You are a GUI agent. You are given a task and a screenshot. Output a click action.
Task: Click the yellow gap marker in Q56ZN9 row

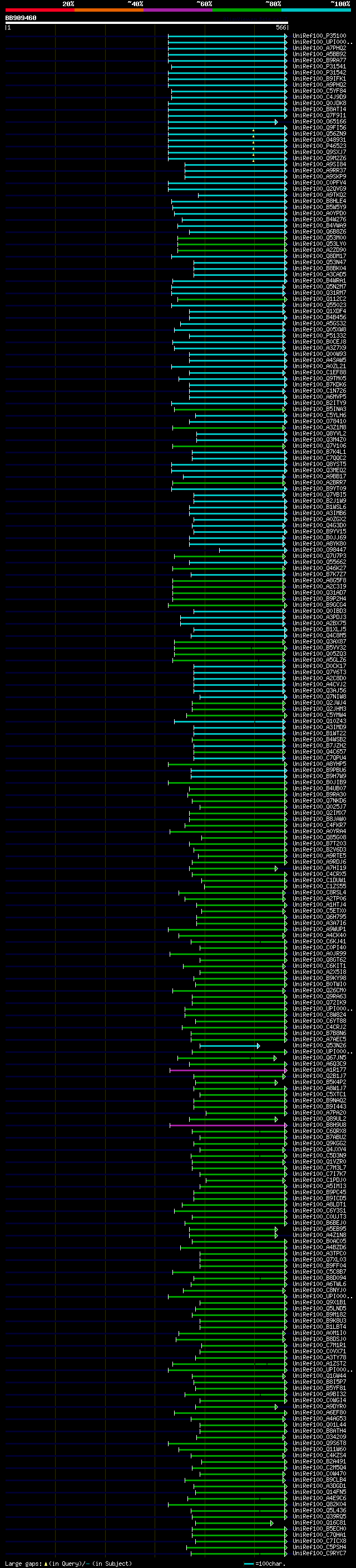(254, 135)
